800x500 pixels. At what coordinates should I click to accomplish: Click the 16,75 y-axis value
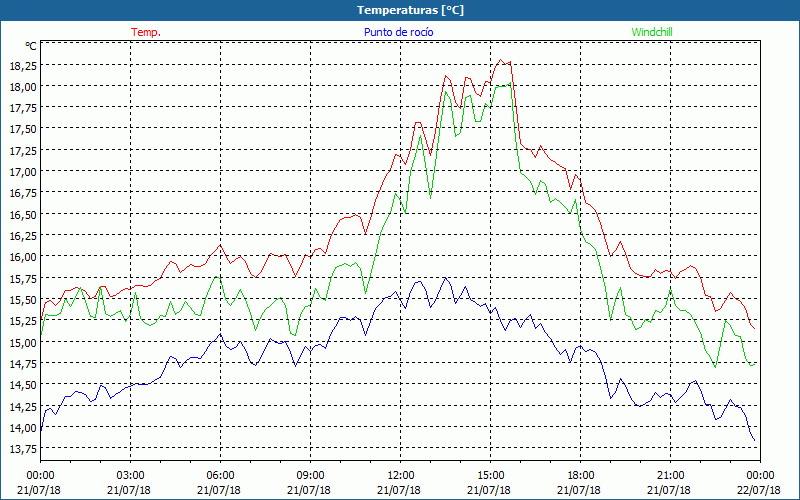(23, 193)
